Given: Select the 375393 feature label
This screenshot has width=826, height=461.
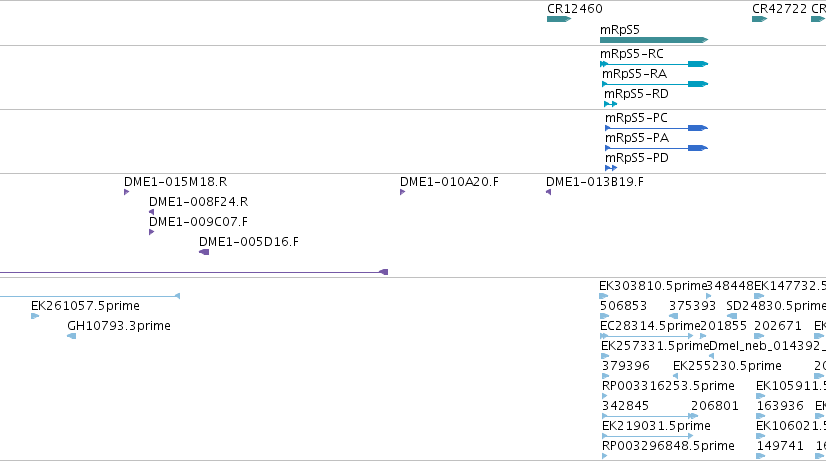Looking at the screenshot, I should click(x=692, y=306).
